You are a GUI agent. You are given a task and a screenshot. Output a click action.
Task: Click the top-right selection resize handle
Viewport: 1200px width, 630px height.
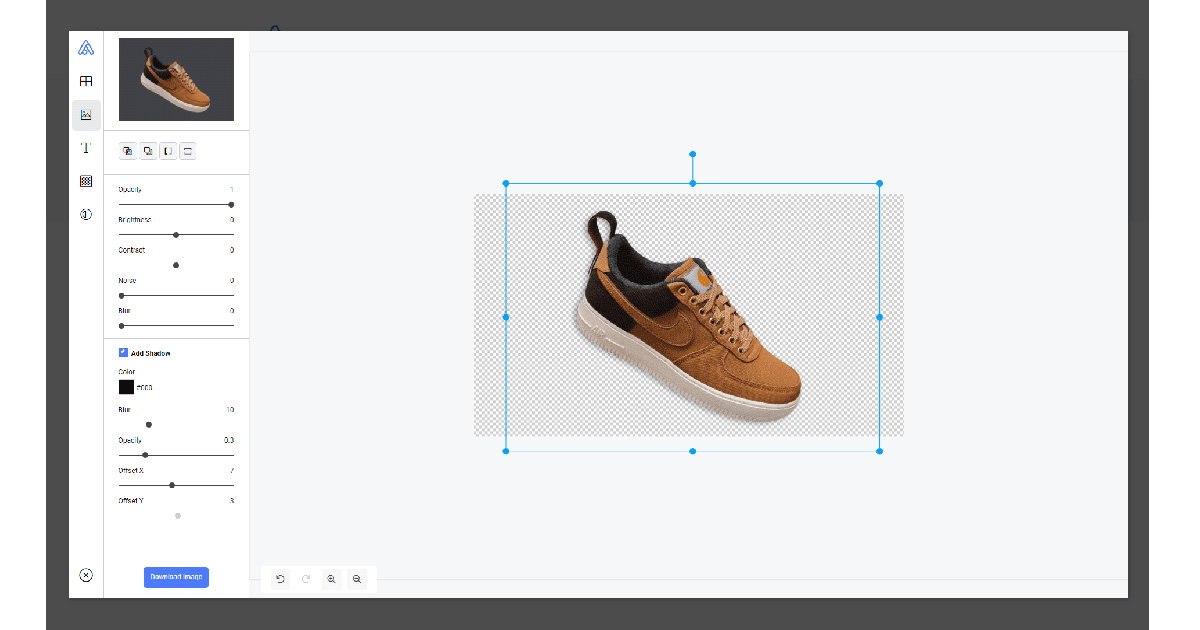[879, 183]
